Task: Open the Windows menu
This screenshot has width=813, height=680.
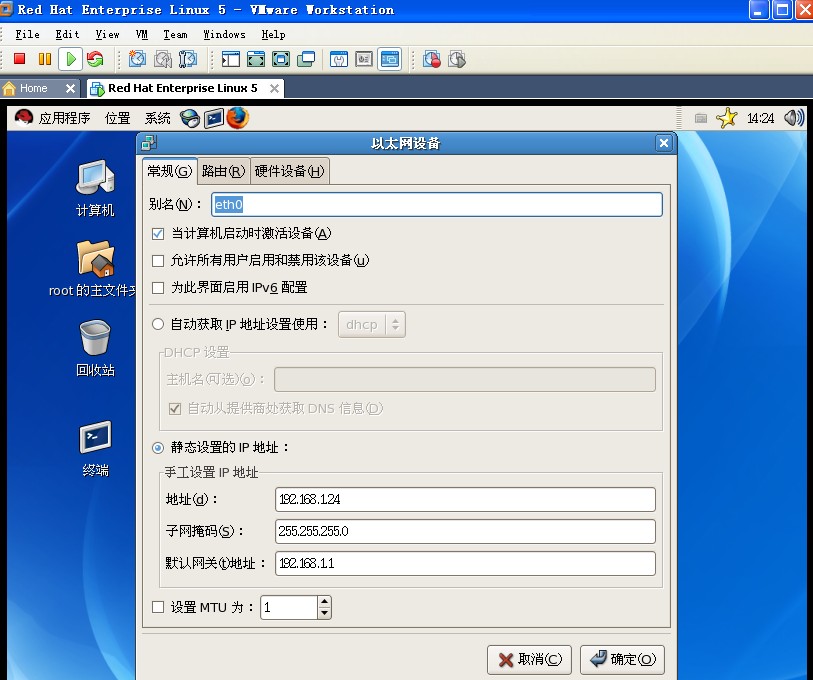Action: pos(225,34)
